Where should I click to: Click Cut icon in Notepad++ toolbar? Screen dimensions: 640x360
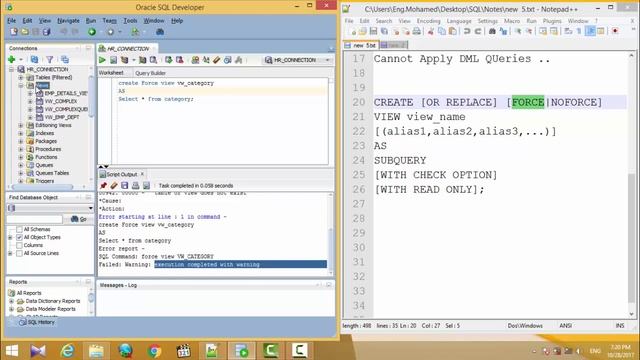[x=430, y=31]
